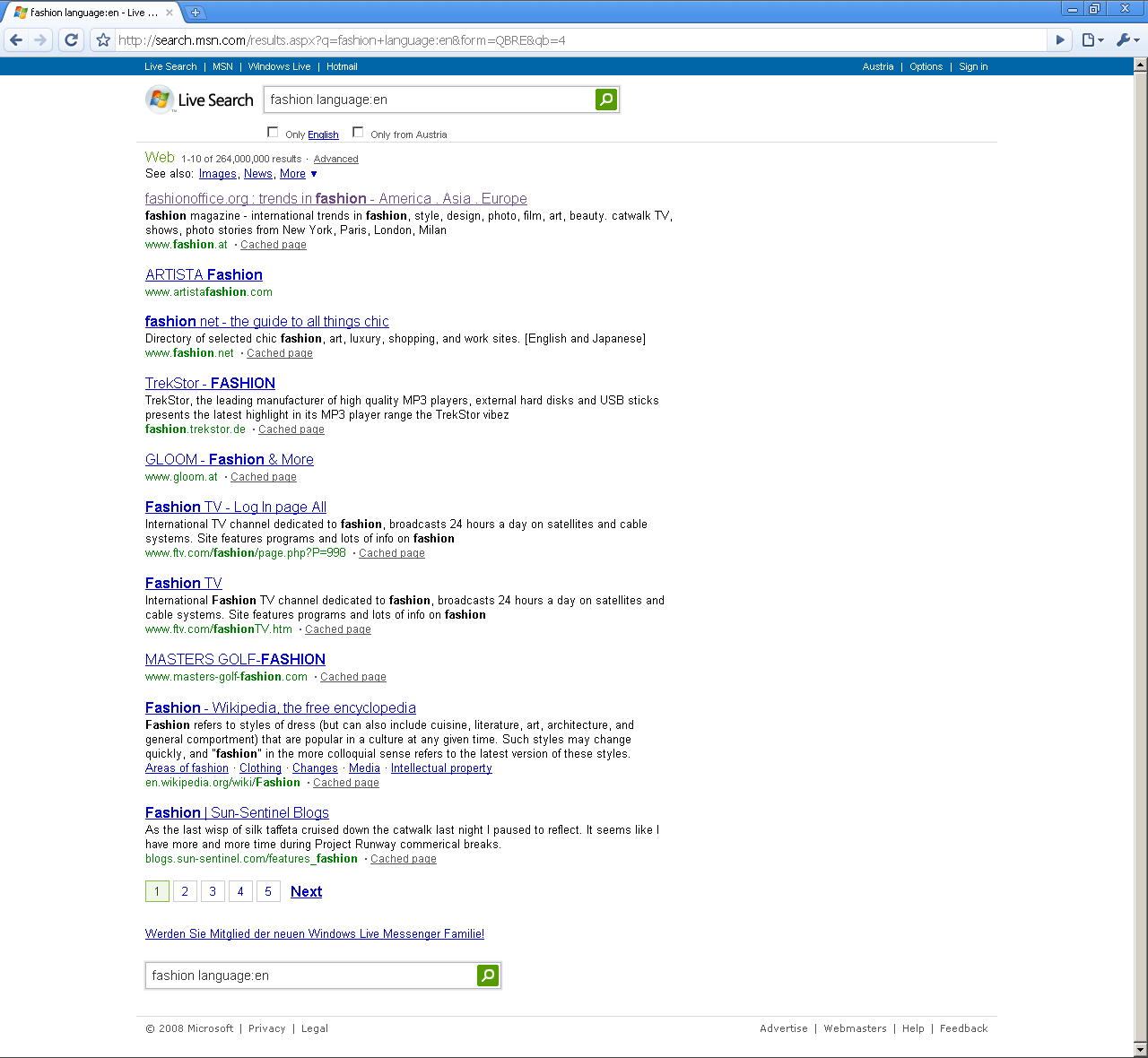Click the scrollbar down arrow
Screen dimensions: 1148x1058
click(1141, 1049)
